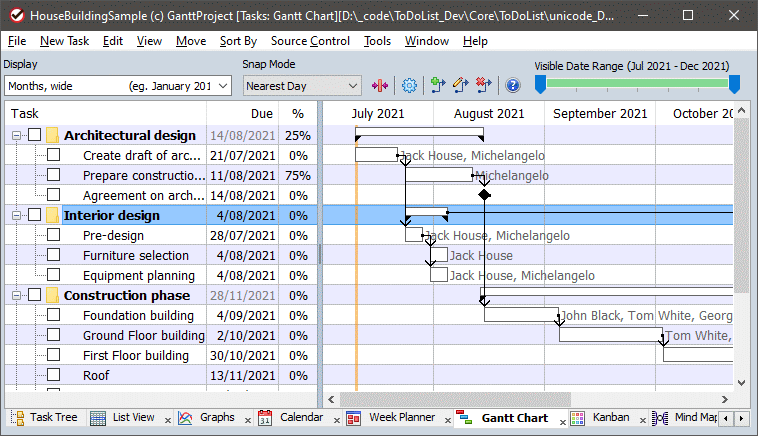Image resolution: width=758 pixels, height=436 pixels.
Task: Check the Pre-design task checkbox
Action: 54,236
